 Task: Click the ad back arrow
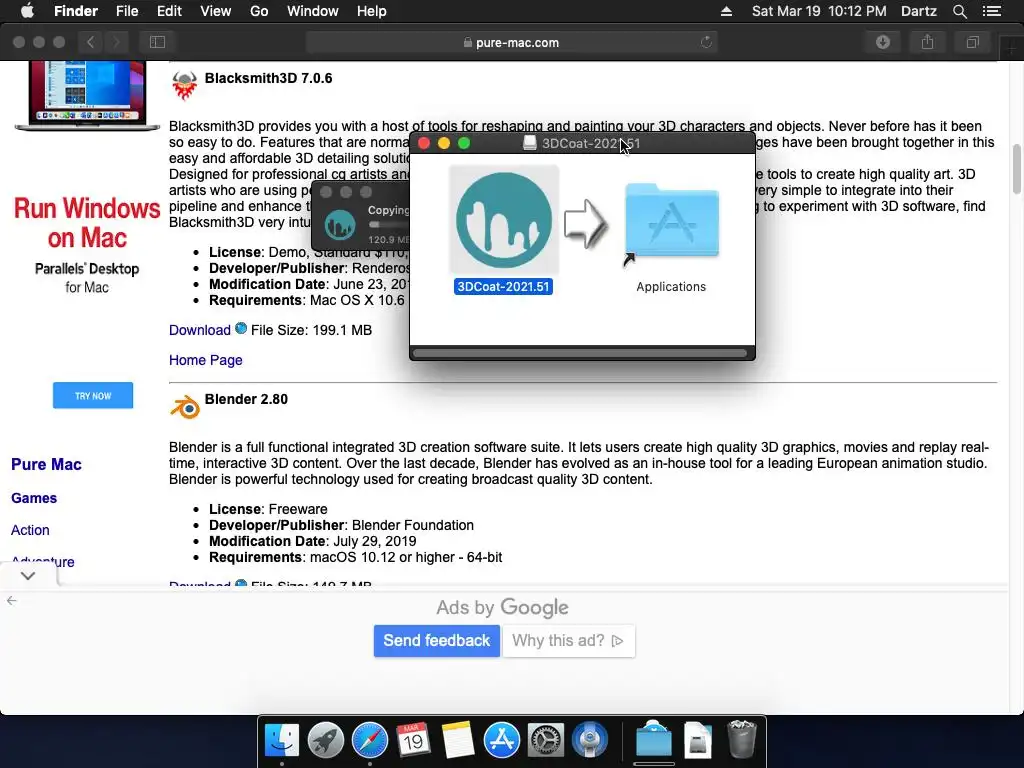click(11, 601)
